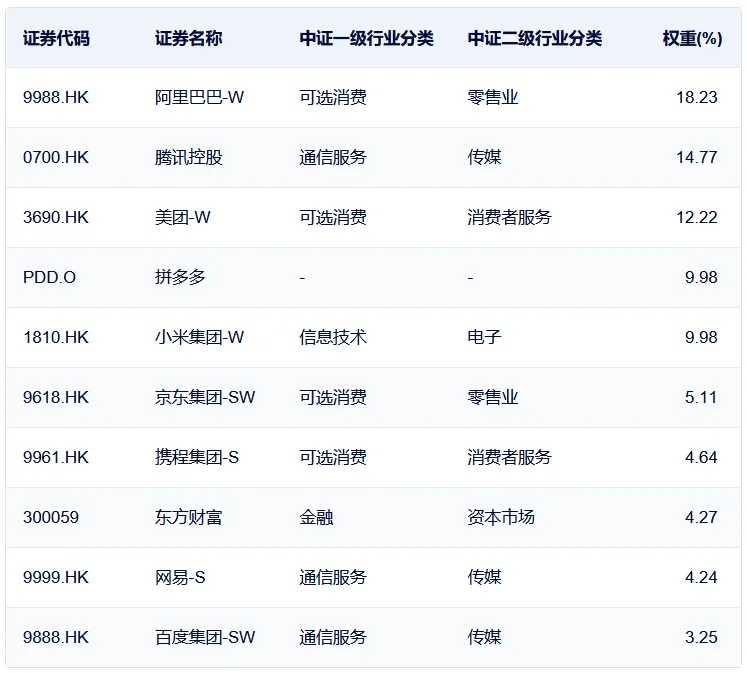Image resolution: width=747 pixels, height=673 pixels.
Task: Select the name 阿里巴巴-W
Action: click(x=199, y=98)
